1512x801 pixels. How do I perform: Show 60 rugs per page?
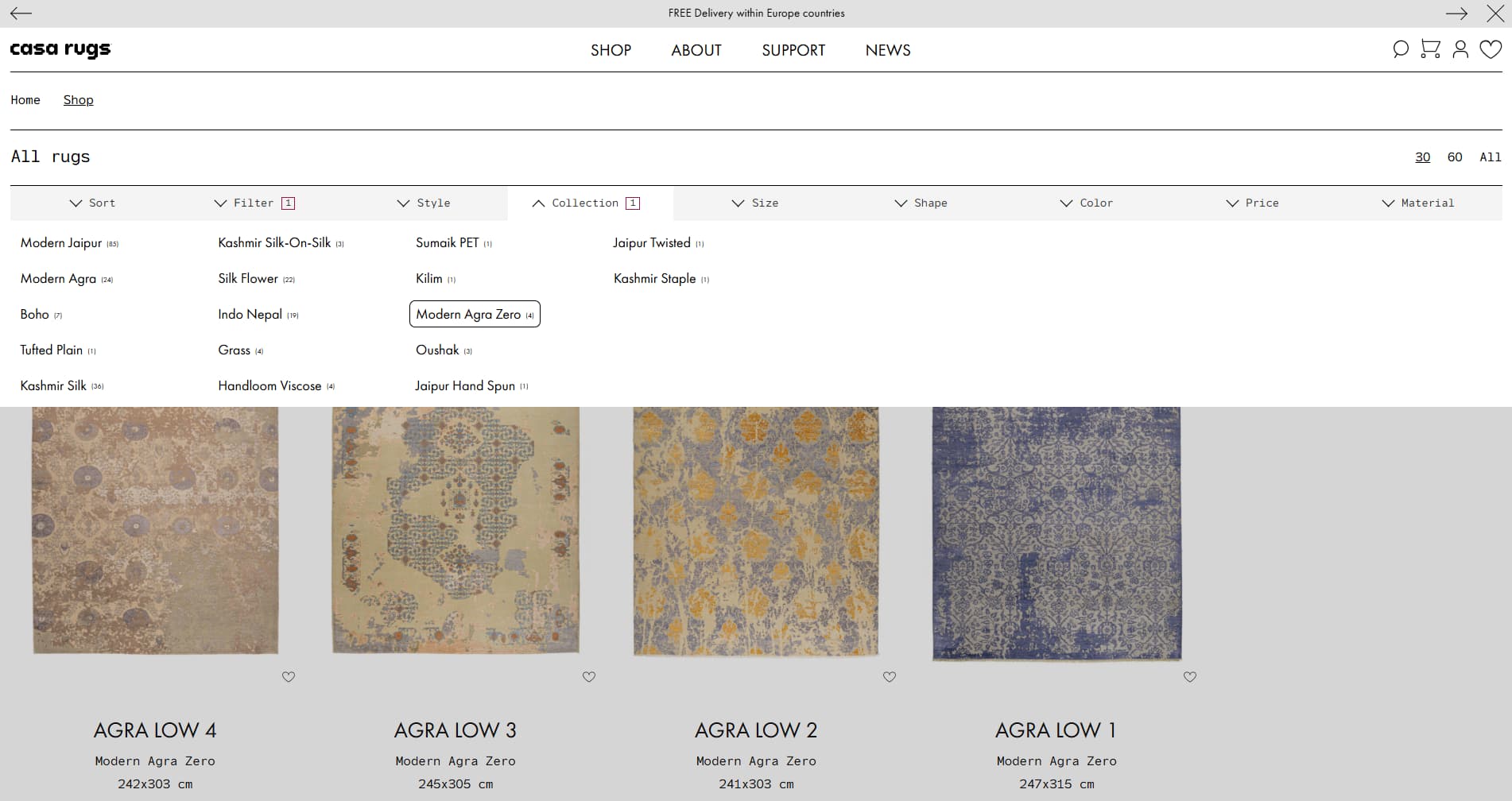1455,157
